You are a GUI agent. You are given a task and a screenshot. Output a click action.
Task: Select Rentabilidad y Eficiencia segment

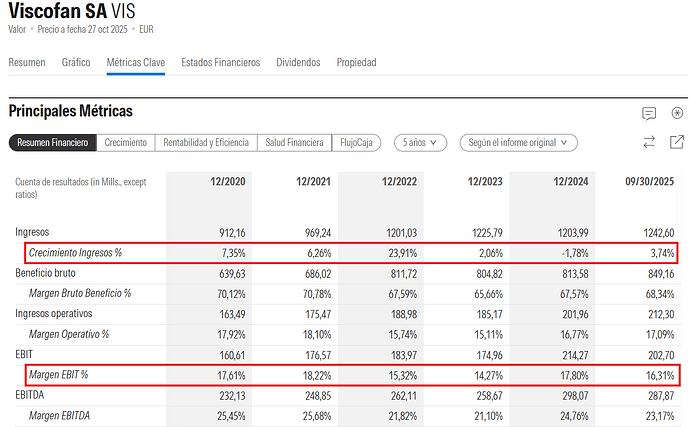[x=206, y=143]
